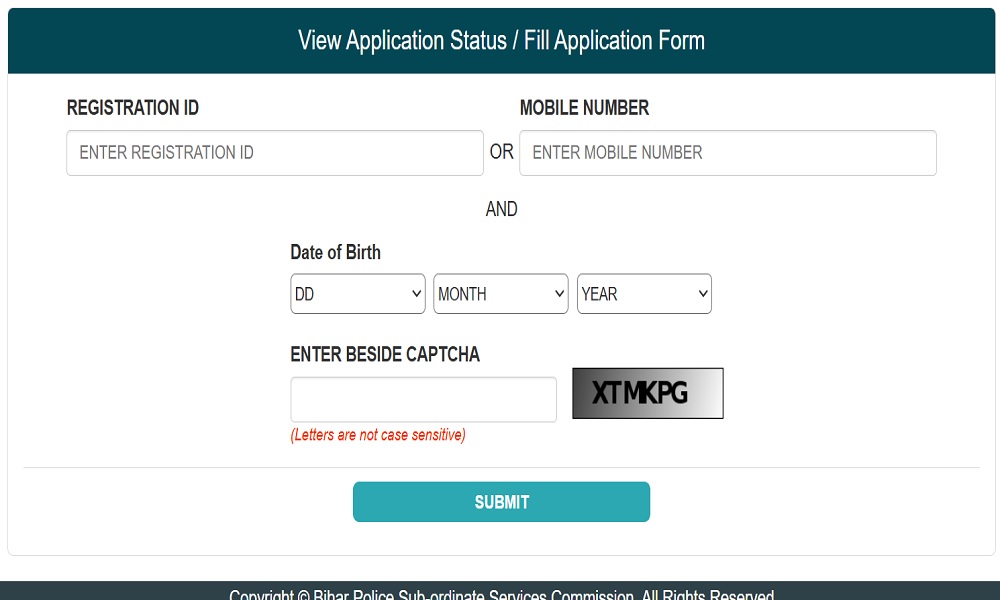Click the REGISTRATION ID label
The image size is (1000, 600).
pyautogui.click(x=133, y=108)
